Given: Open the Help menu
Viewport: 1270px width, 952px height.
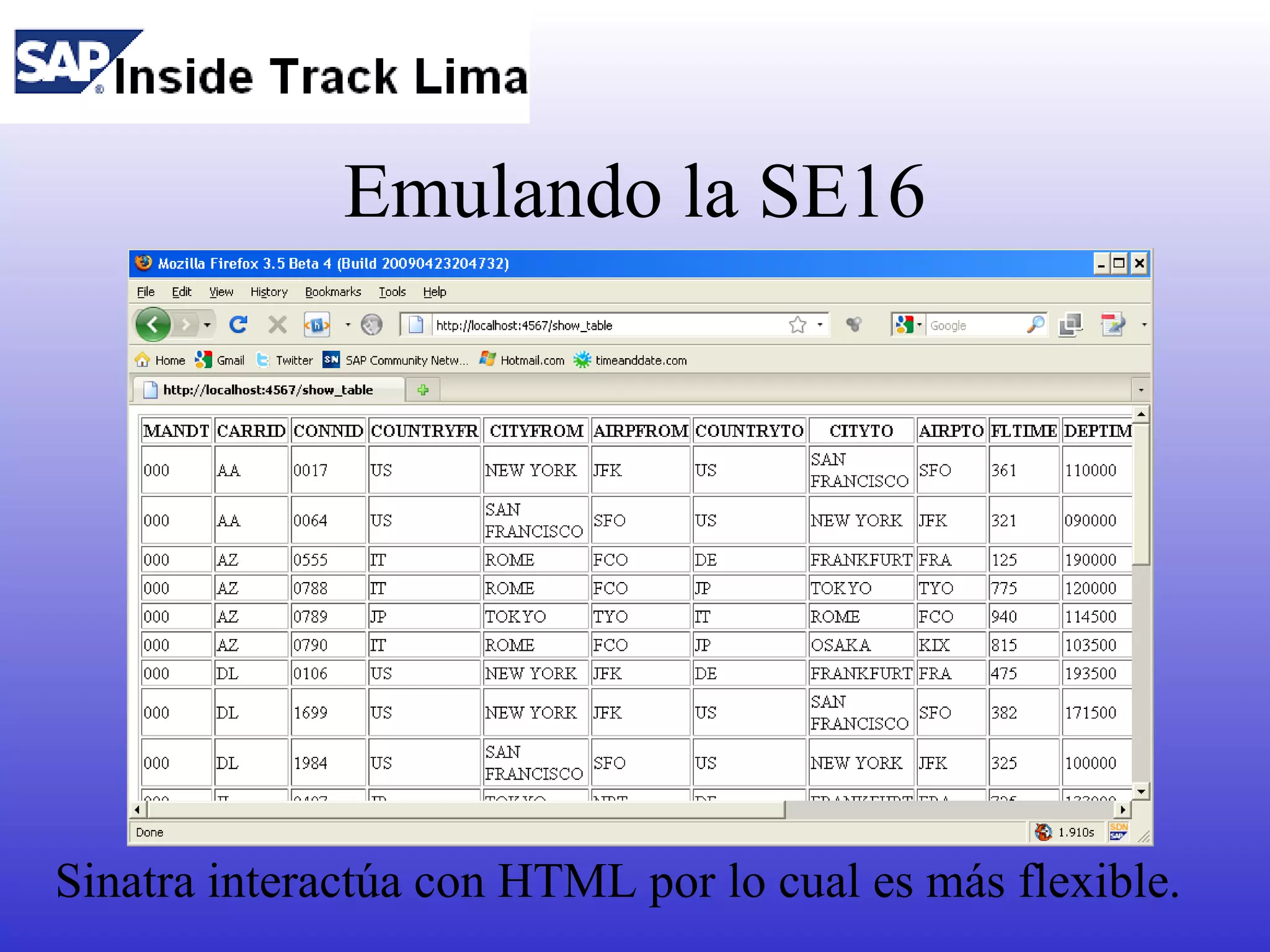Looking at the screenshot, I should pos(435,292).
